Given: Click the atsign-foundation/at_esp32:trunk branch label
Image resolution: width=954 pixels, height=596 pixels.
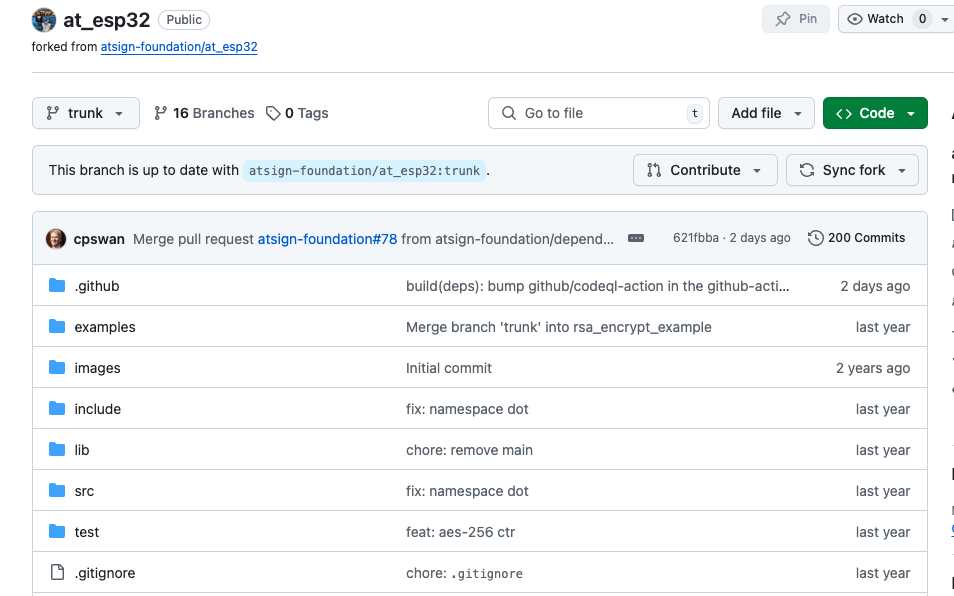Looking at the screenshot, I should pyautogui.click(x=364, y=171).
